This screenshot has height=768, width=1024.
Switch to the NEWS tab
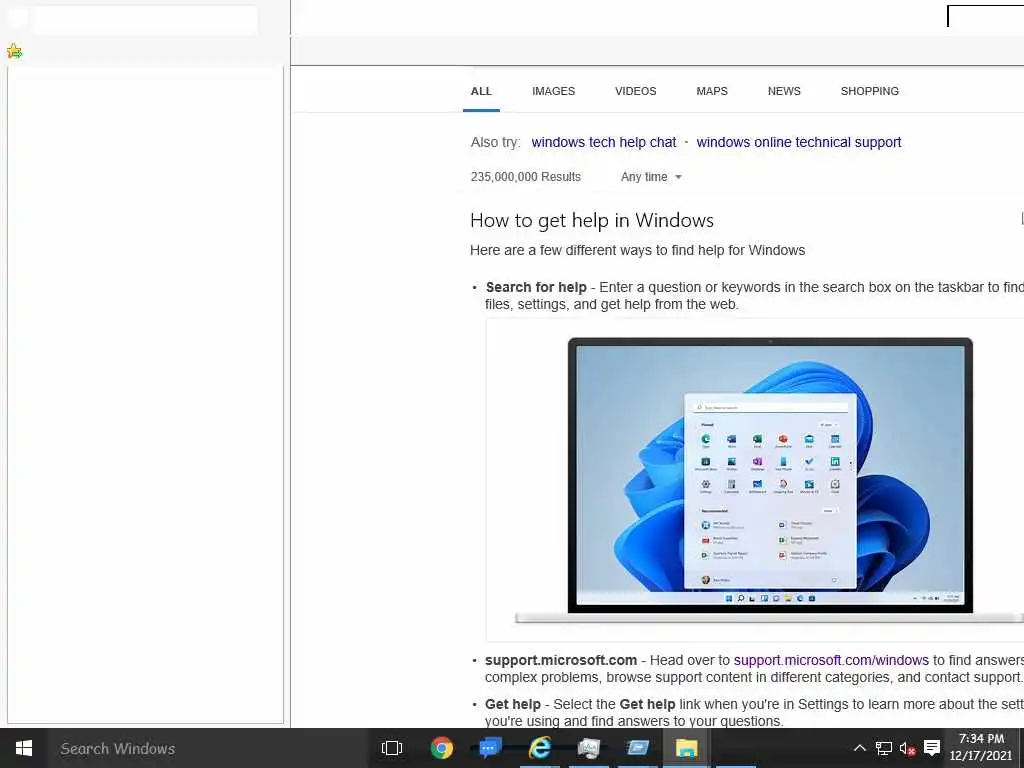click(x=784, y=91)
